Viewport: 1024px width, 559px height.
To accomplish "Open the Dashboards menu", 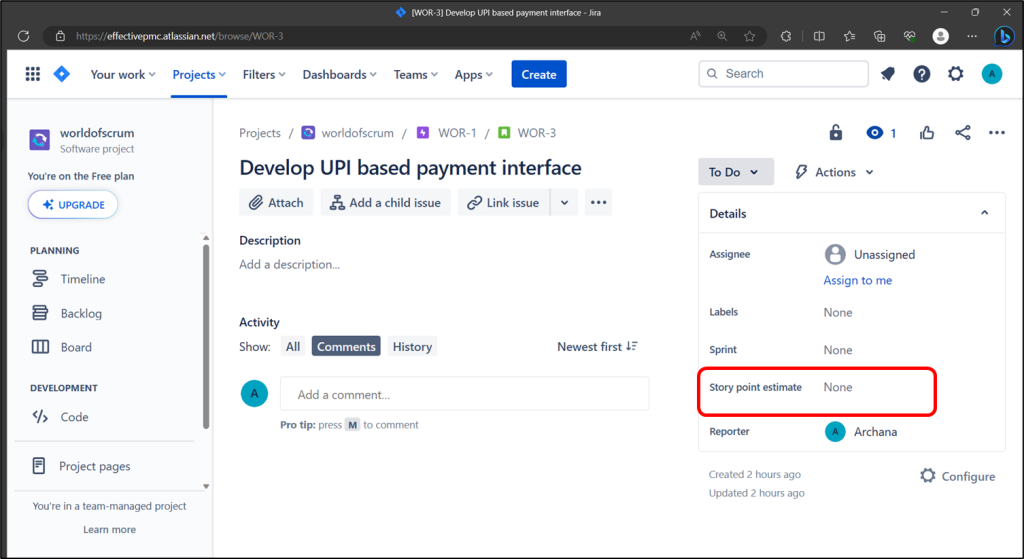I will (340, 74).
